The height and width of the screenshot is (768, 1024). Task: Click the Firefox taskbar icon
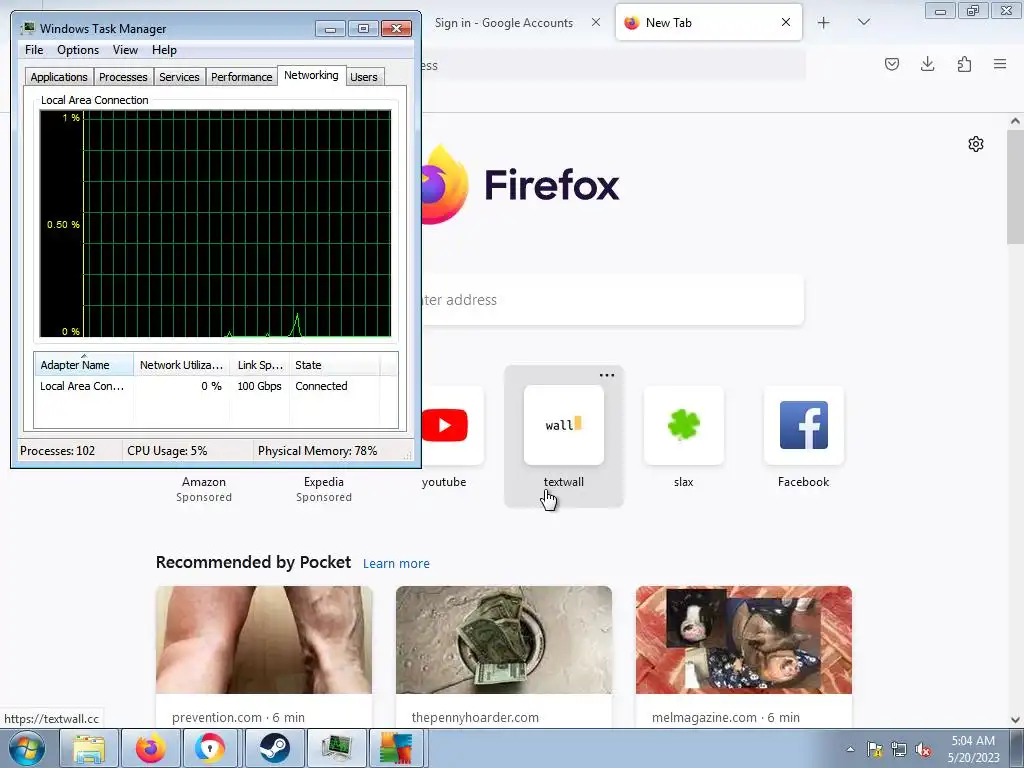pyautogui.click(x=151, y=748)
